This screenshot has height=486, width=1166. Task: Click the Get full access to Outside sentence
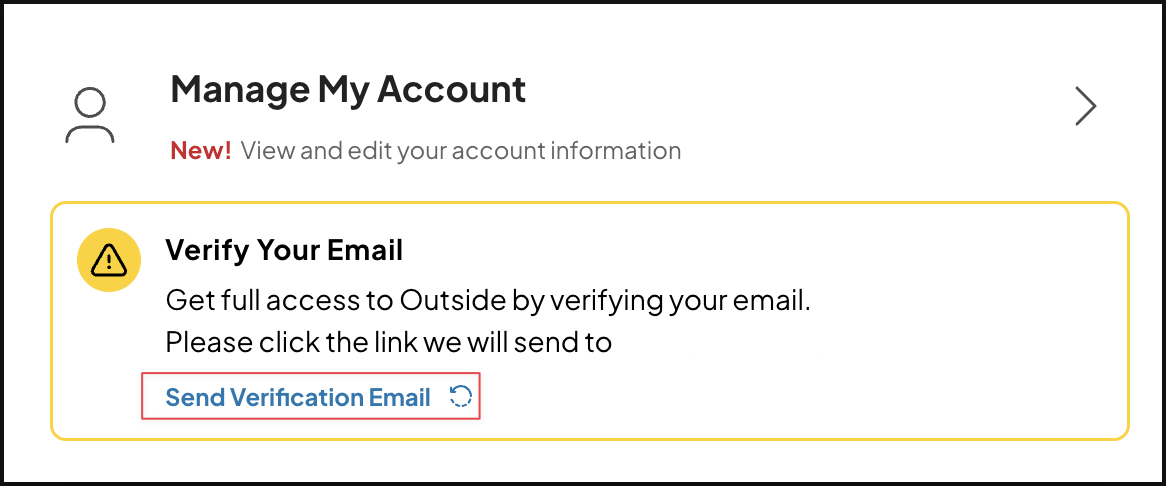[487, 302]
